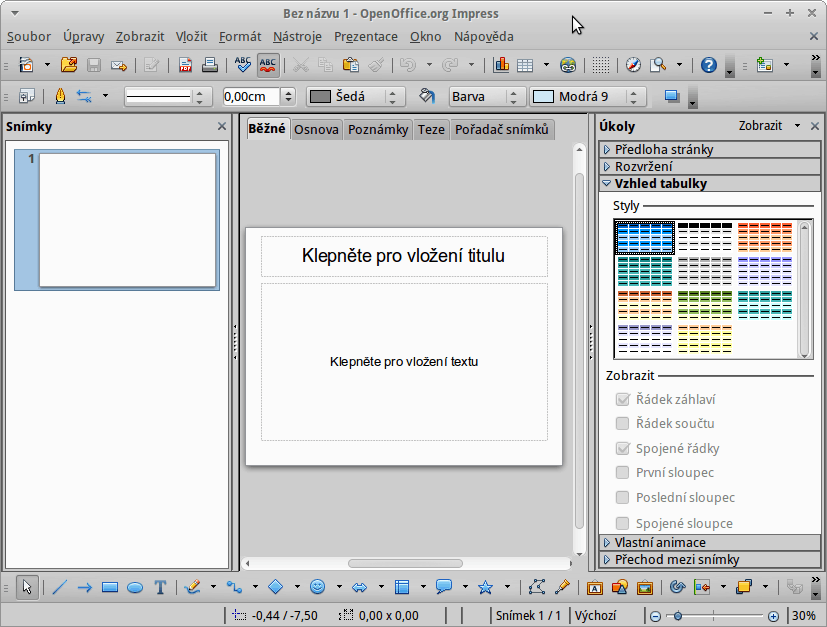Send document as e-mail icon
Viewport: 827px width, 627px height.
point(119,65)
